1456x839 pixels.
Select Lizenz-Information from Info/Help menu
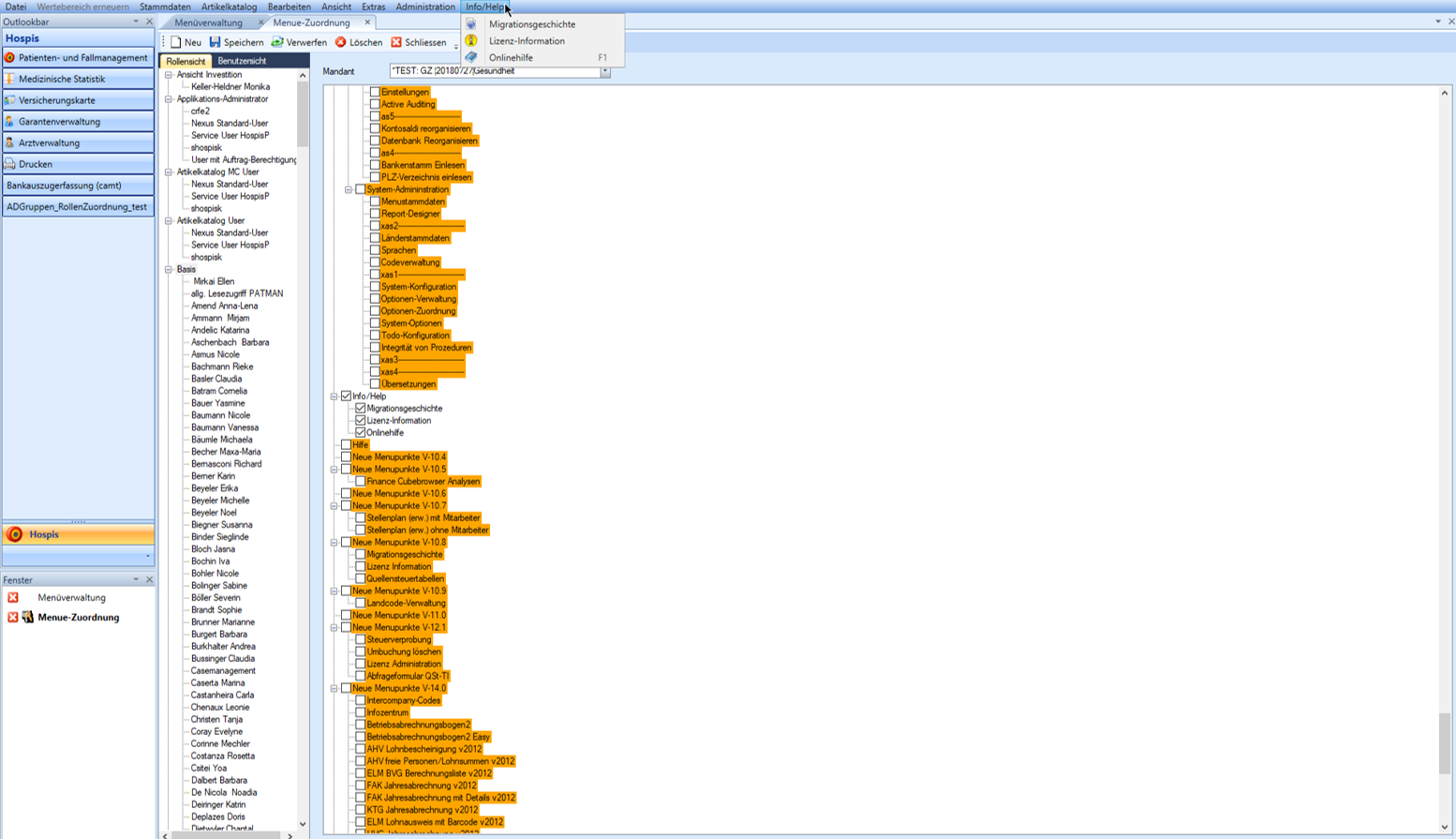tap(527, 41)
